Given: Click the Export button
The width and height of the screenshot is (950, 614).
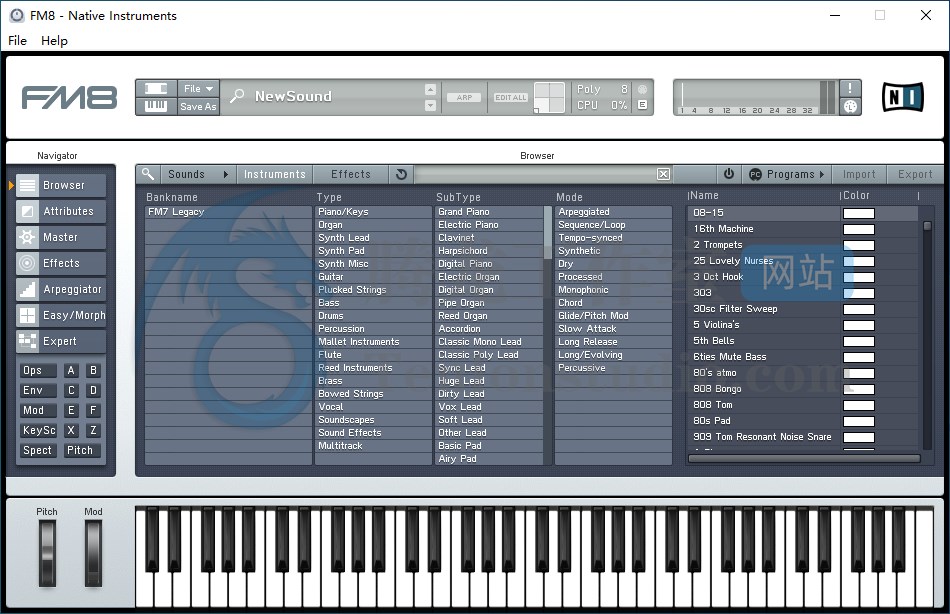Looking at the screenshot, I should click(915, 175).
